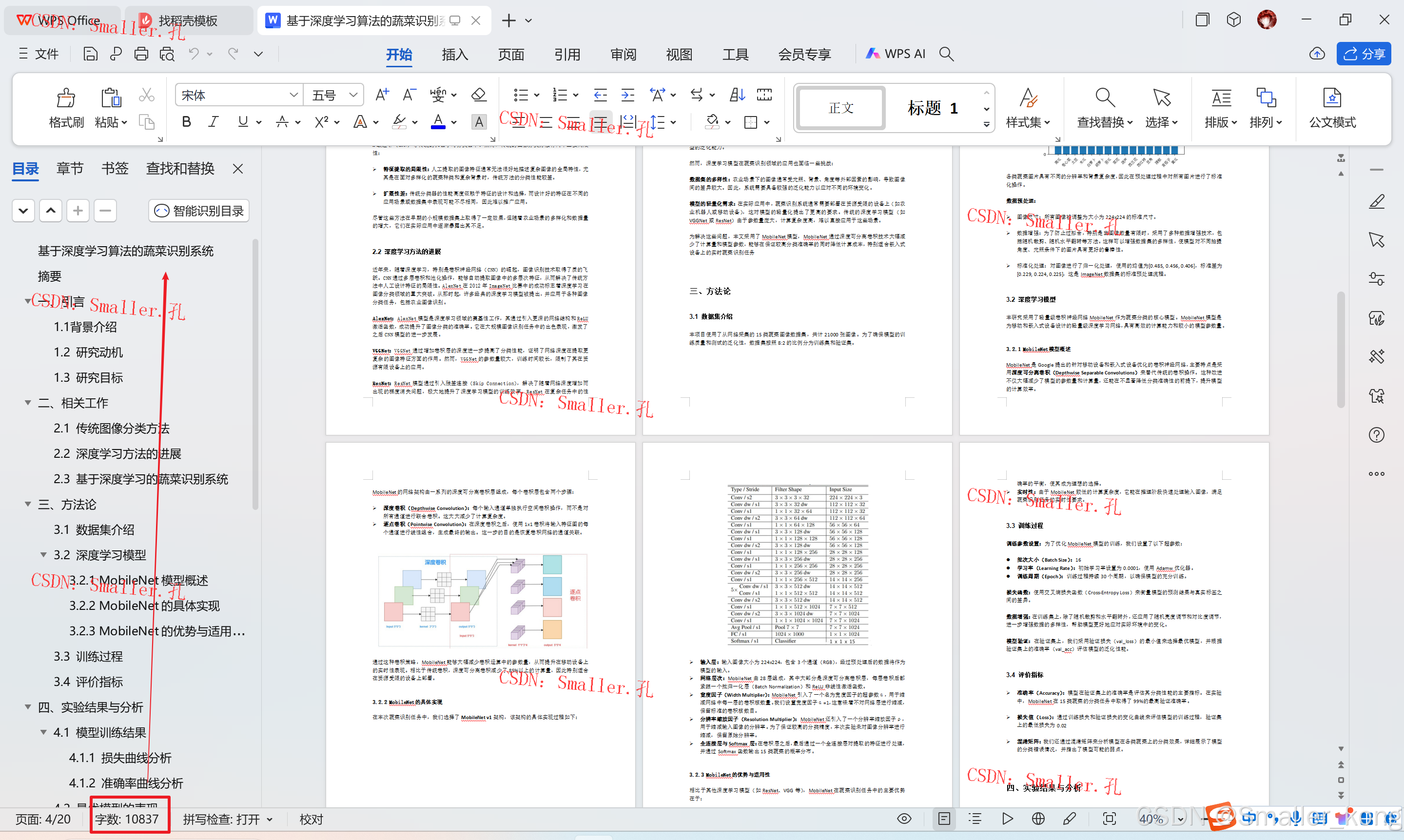The height and width of the screenshot is (840, 1404).
Task: Click the help question mark sidebar icon
Action: click(x=1376, y=435)
